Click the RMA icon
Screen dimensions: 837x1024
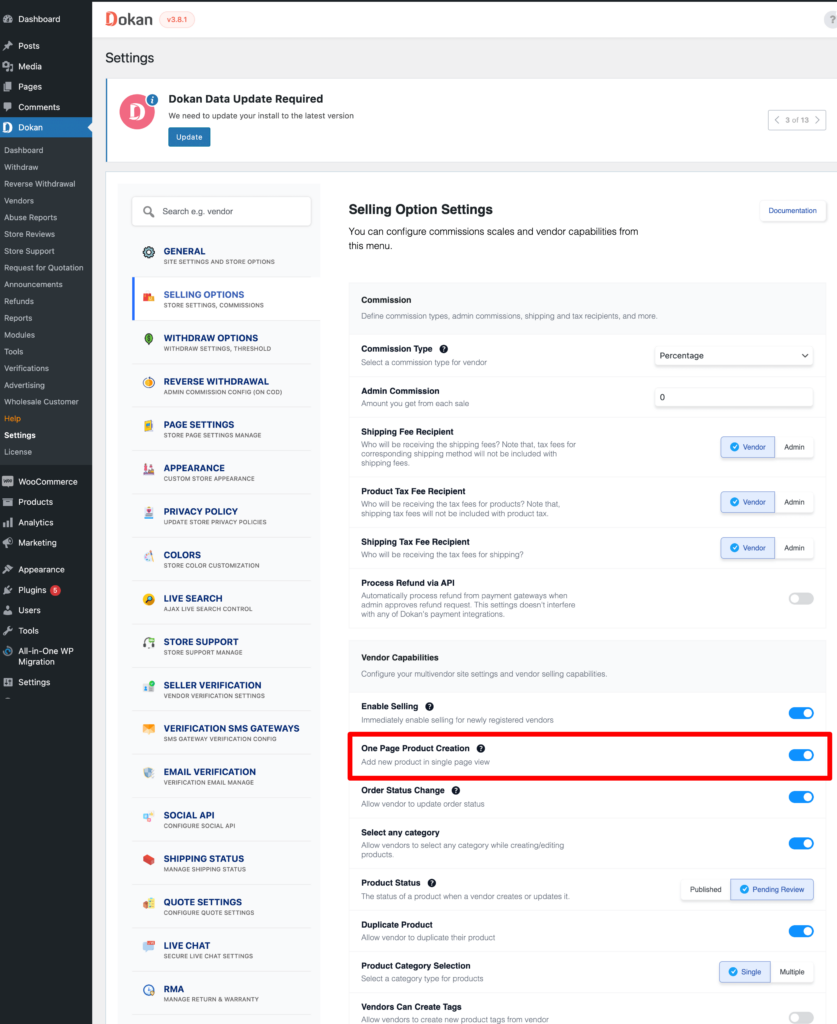tap(149, 990)
